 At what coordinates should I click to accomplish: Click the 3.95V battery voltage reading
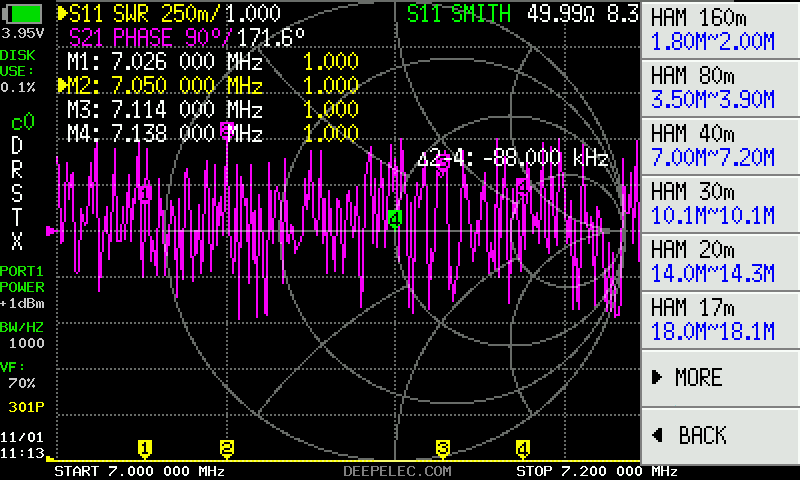pos(22,34)
